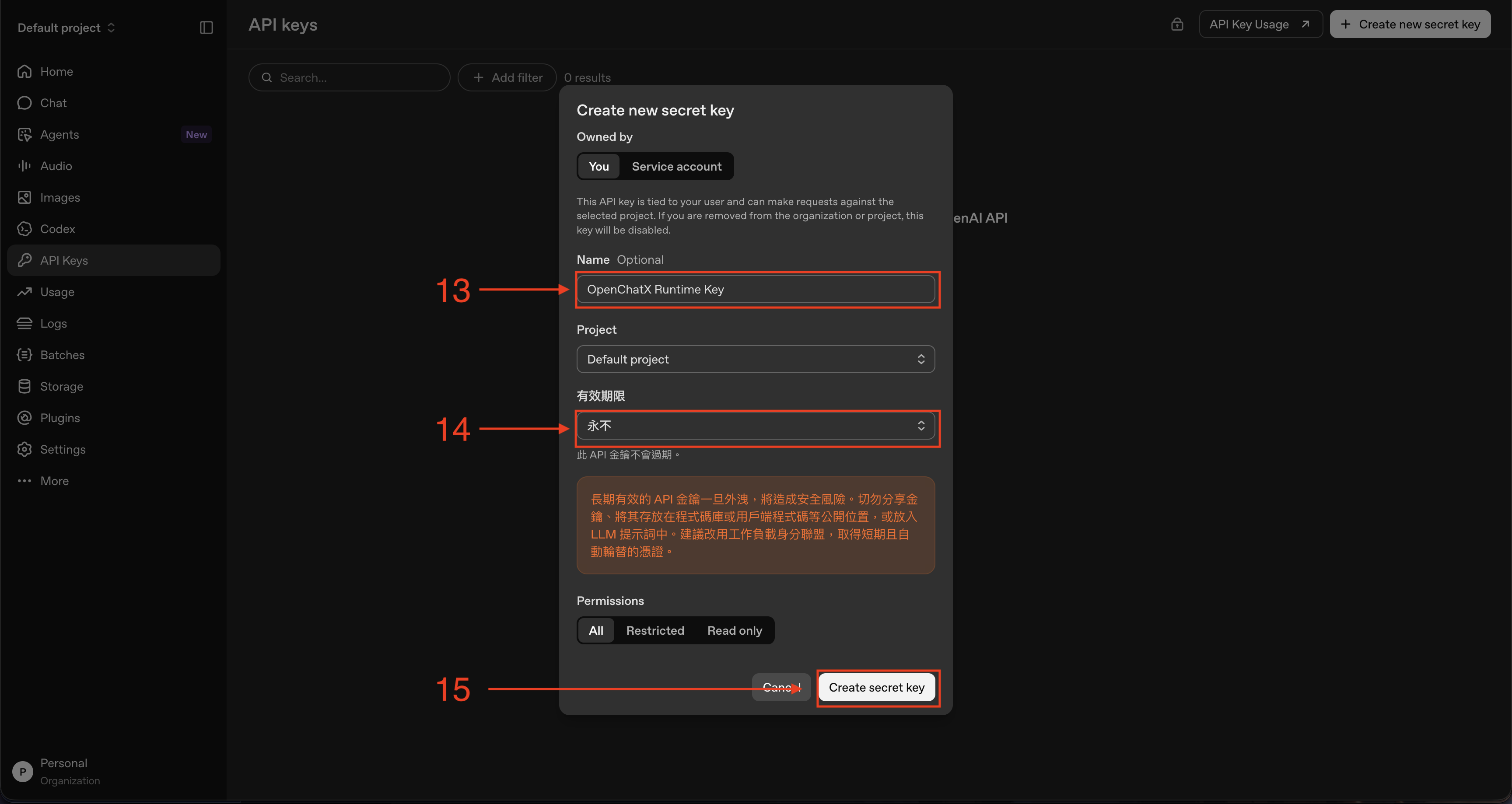Follow the 工作負載身分聯盟 link
The width and height of the screenshot is (1512, 804).
click(x=776, y=535)
